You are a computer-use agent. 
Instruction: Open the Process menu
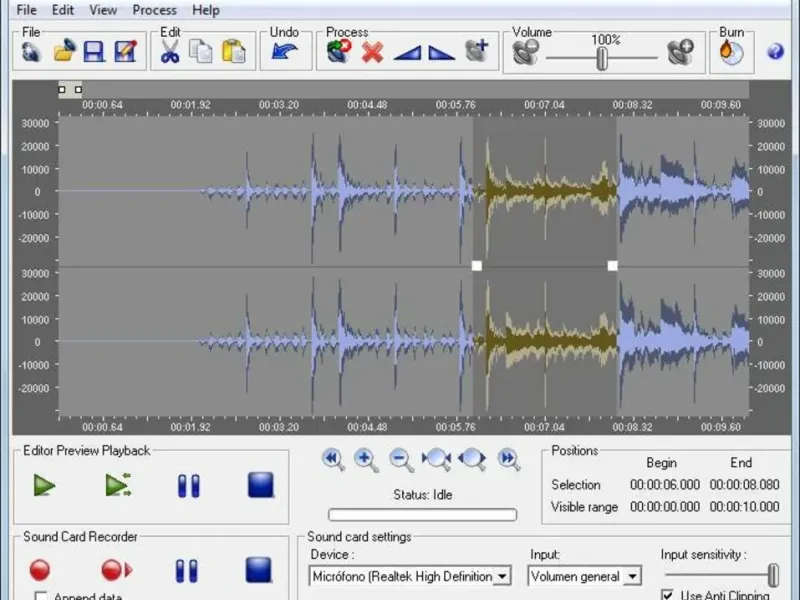click(x=154, y=10)
